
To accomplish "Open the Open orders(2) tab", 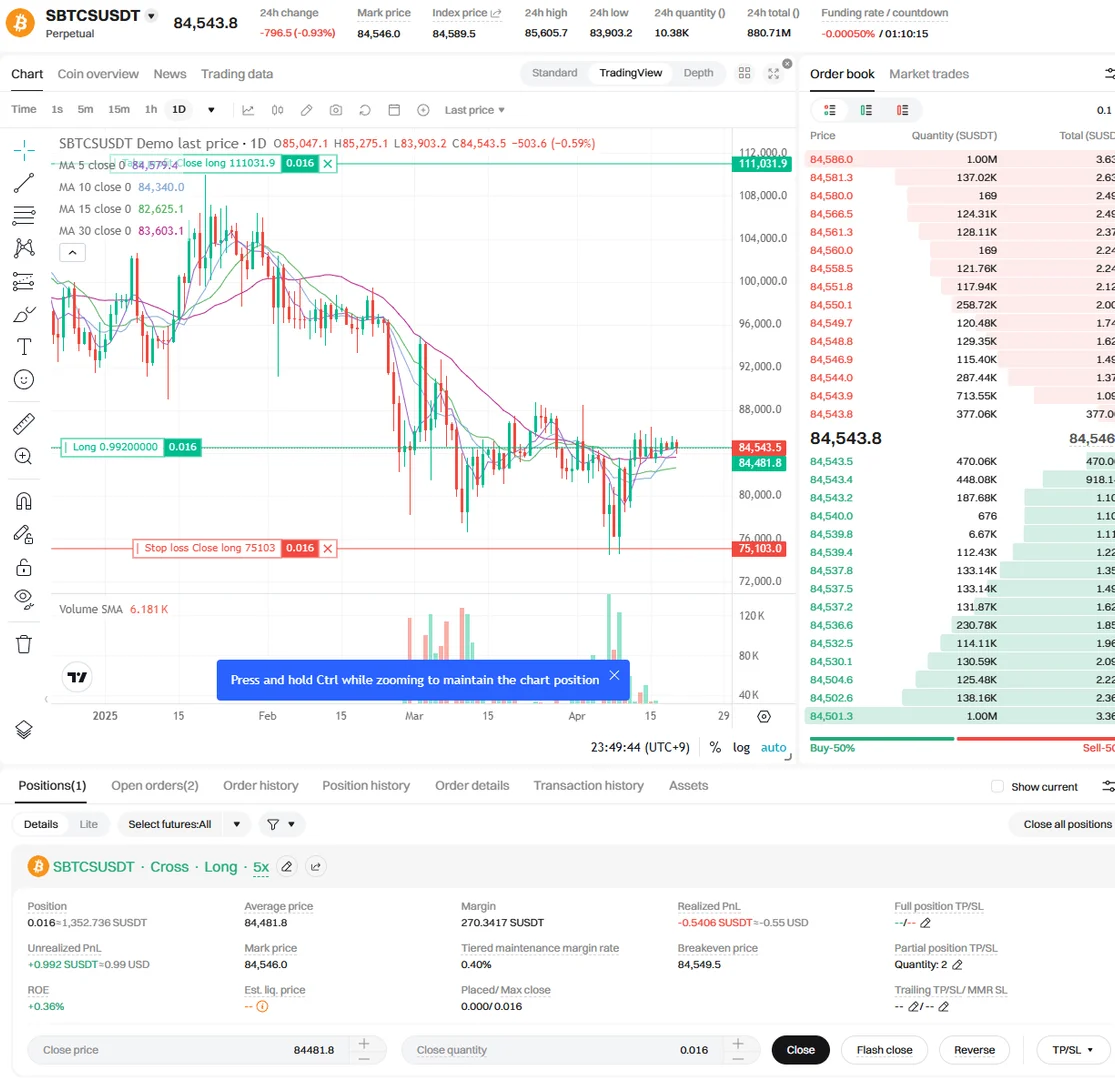I will coord(155,786).
